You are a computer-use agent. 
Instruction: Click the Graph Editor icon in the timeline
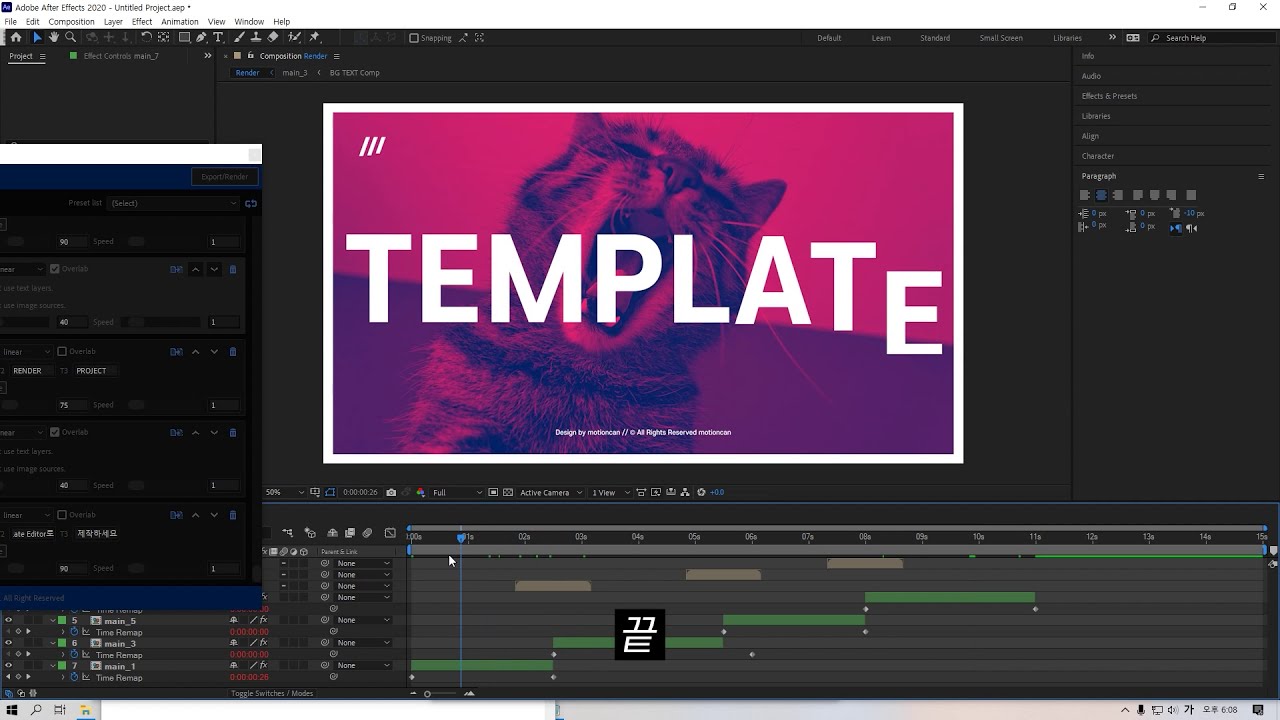pos(390,533)
